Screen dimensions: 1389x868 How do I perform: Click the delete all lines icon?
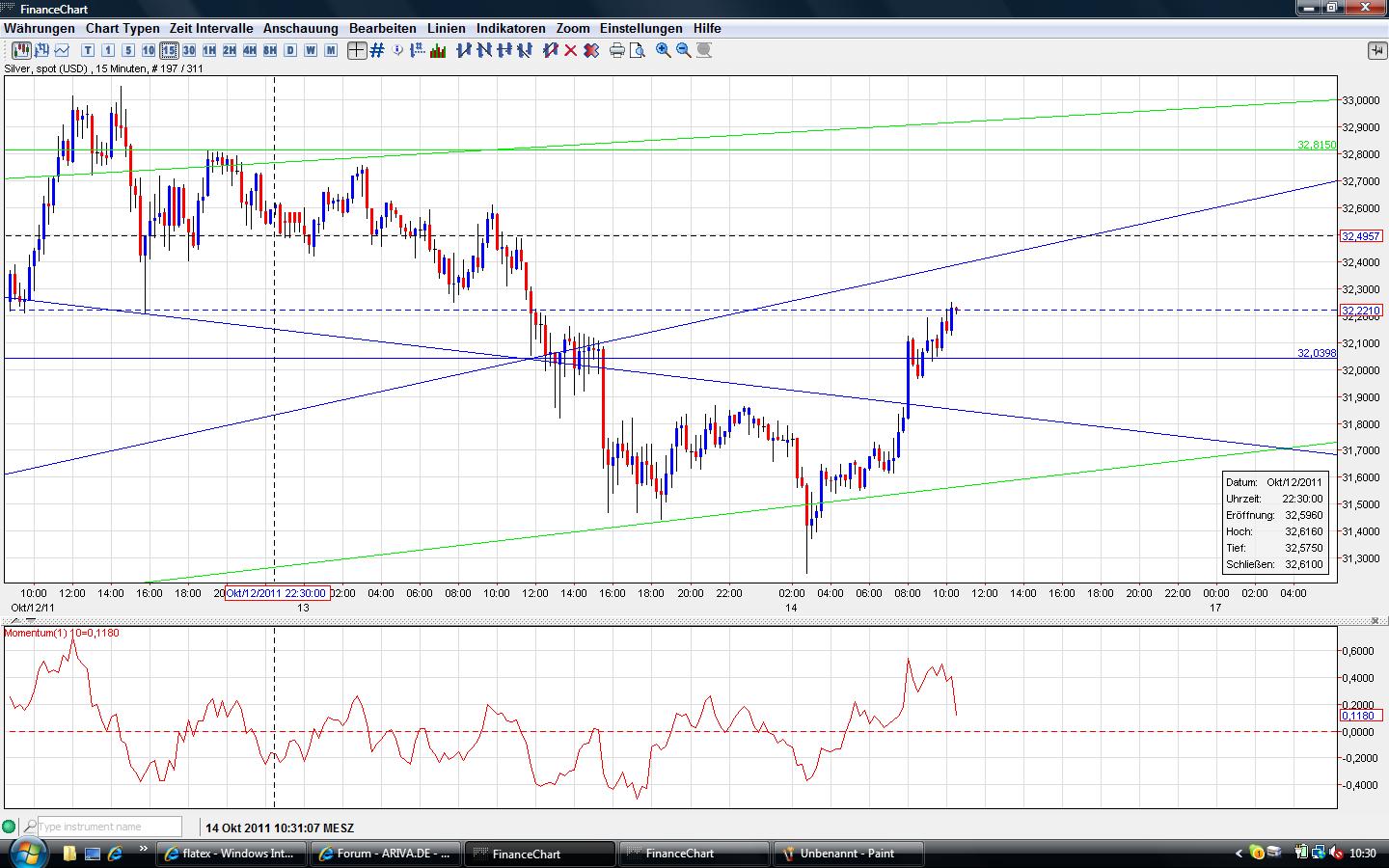coord(591,50)
